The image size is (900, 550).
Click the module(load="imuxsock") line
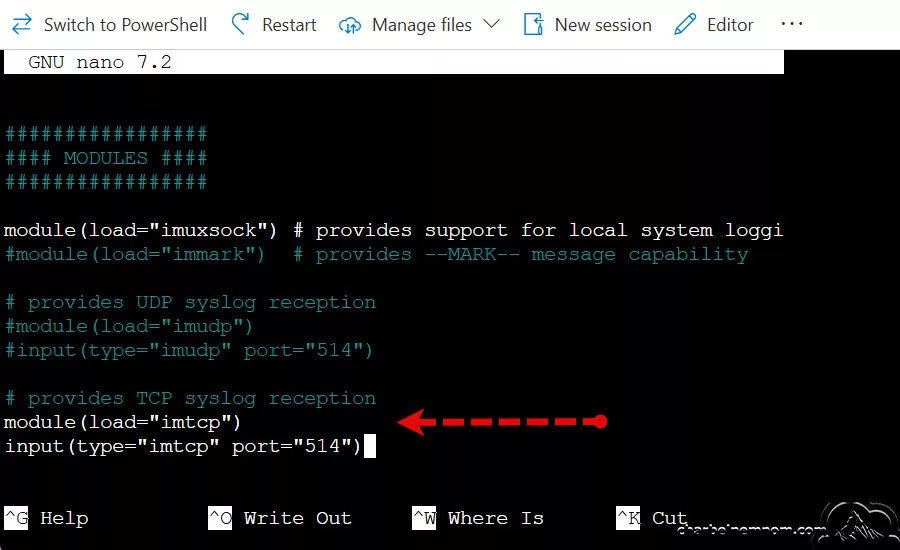pyautogui.click(x=140, y=230)
